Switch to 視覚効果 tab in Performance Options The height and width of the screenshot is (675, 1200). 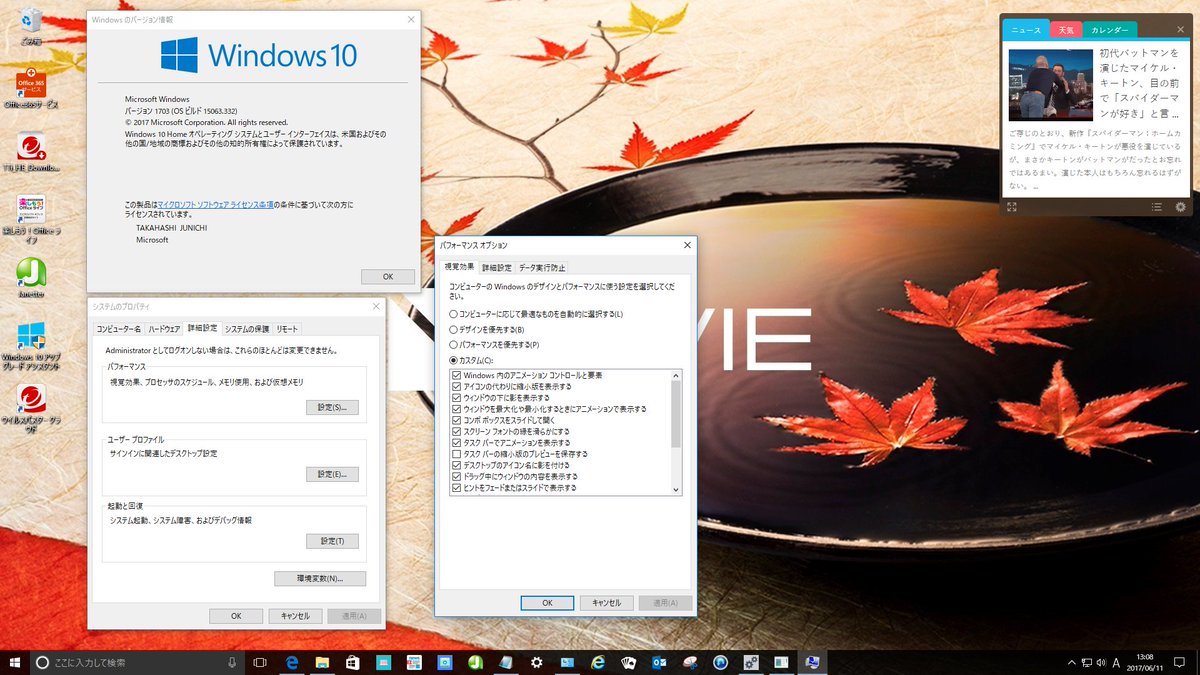(459, 267)
